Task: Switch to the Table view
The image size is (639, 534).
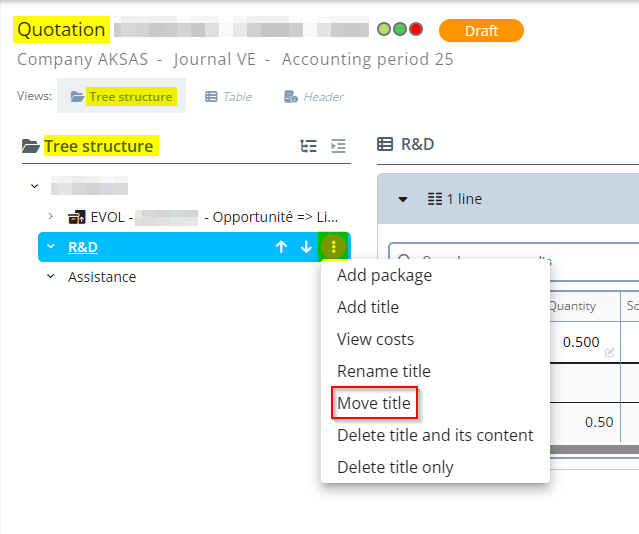Action: tap(228, 97)
